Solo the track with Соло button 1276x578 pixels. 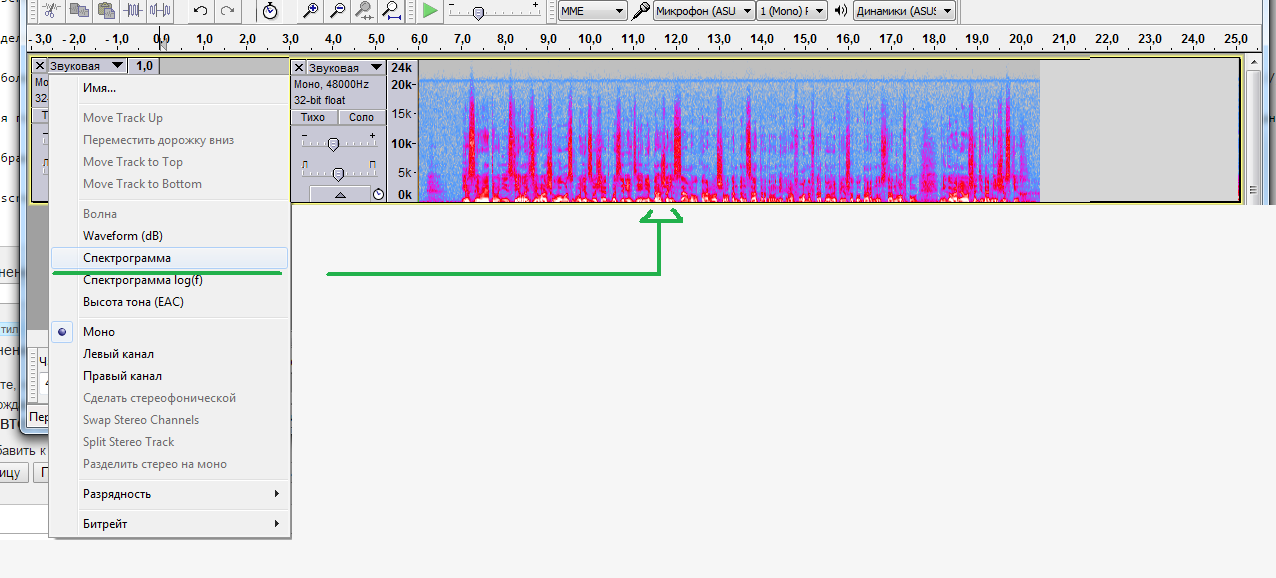361,117
